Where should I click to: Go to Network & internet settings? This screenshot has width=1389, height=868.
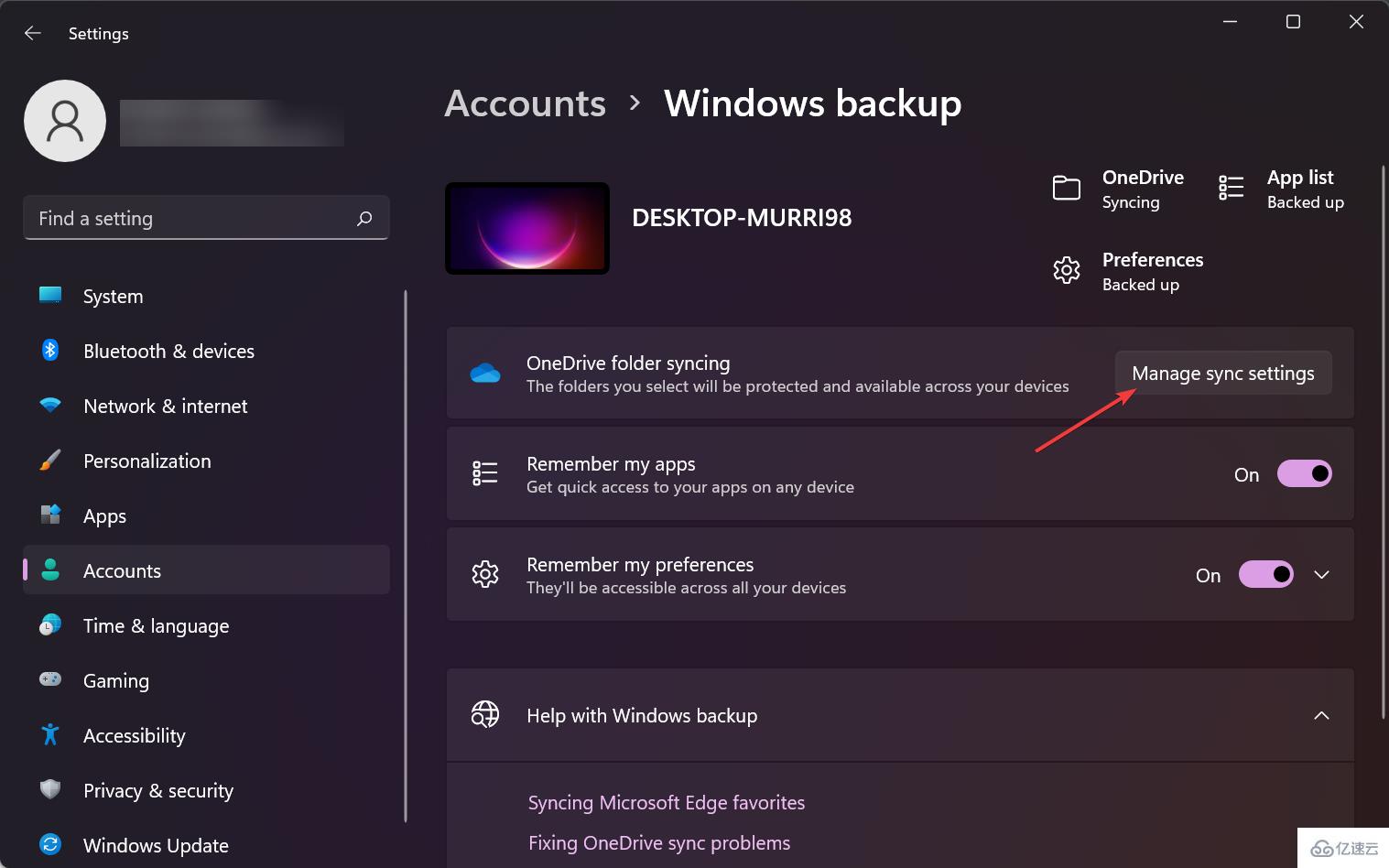point(207,406)
